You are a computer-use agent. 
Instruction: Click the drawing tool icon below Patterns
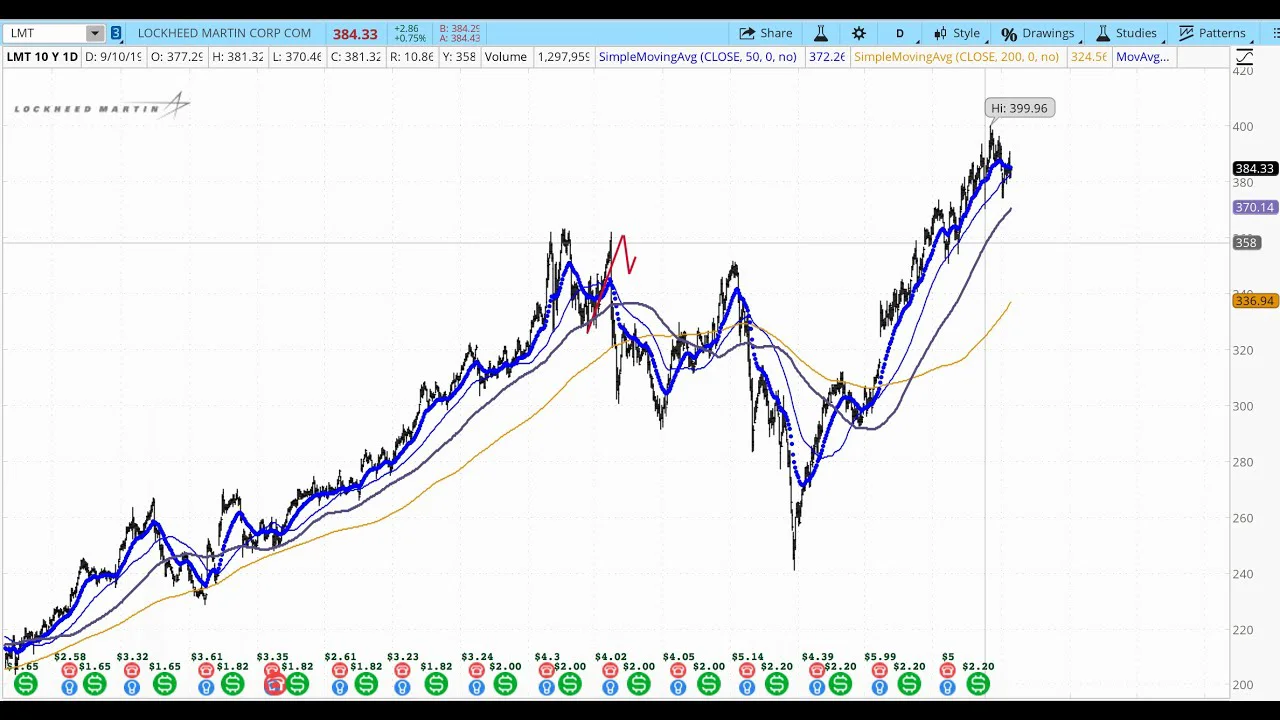(x=1244, y=57)
